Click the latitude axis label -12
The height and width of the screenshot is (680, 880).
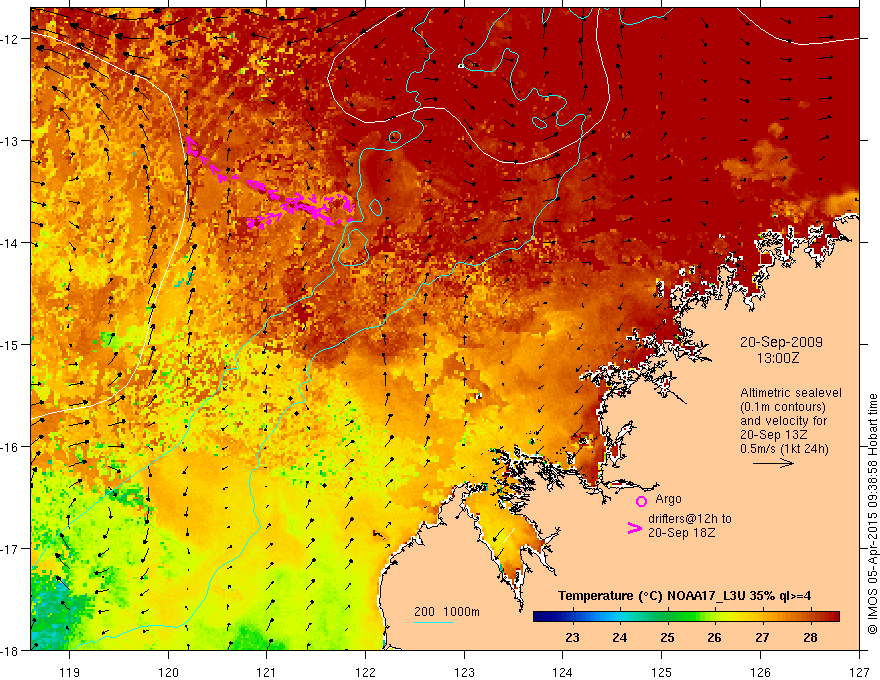tap(10, 39)
